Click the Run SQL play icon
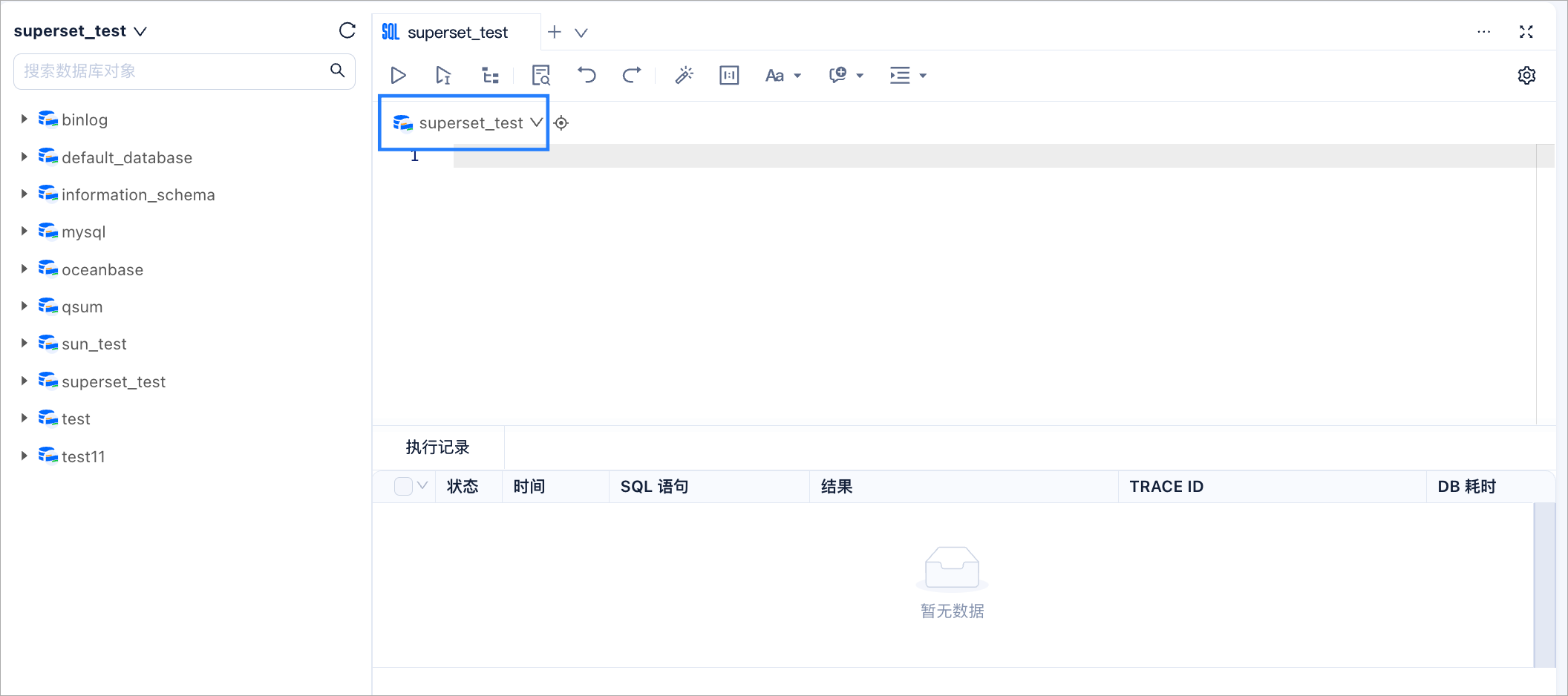This screenshot has width=1568, height=696. [398, 75]
